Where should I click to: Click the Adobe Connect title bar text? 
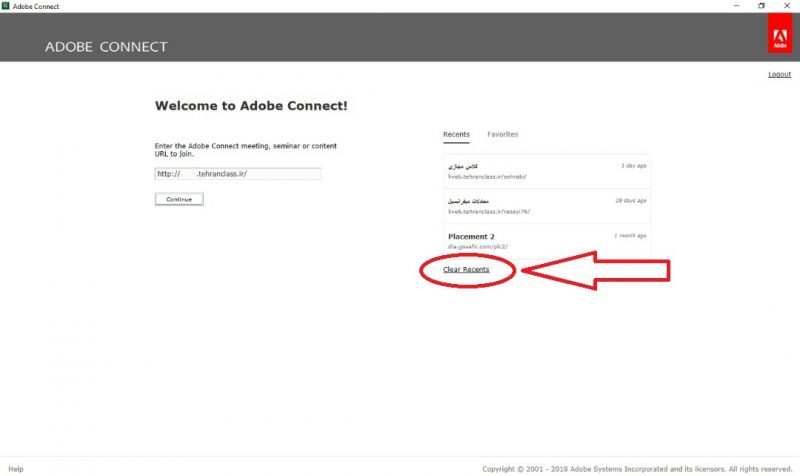click(36, 6)
